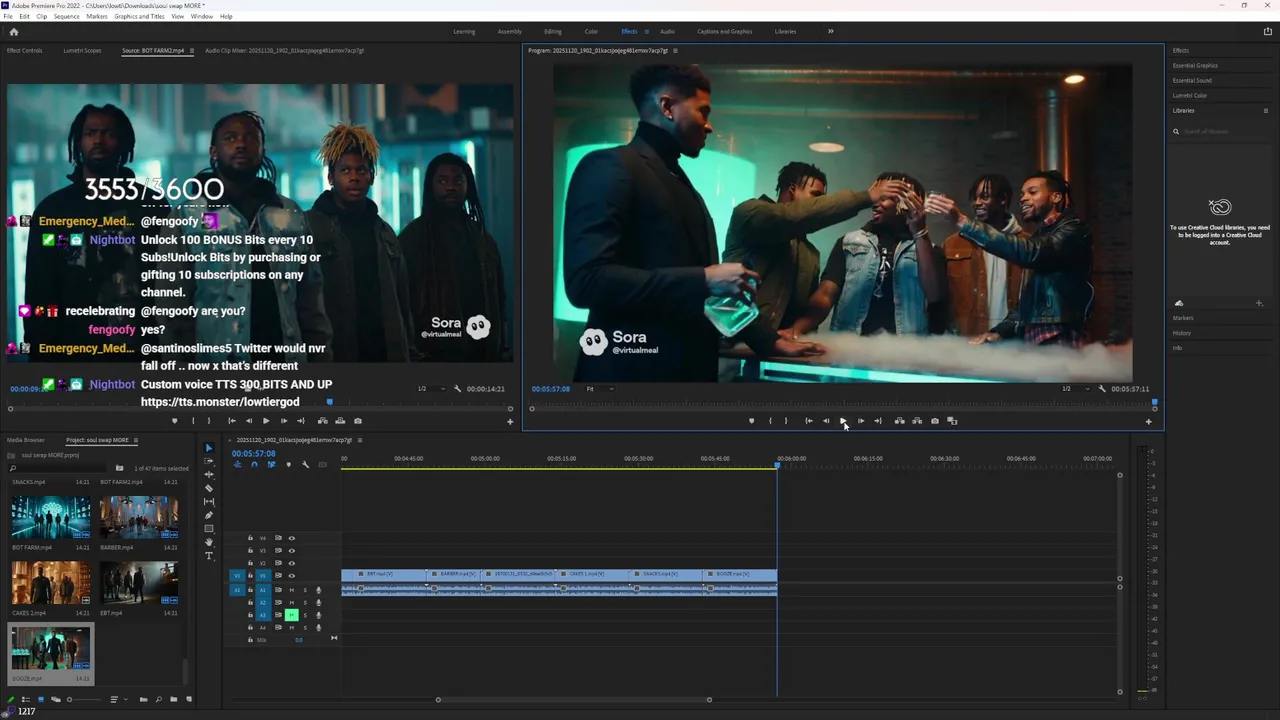Click the Lift button in Program monitor
Viewport: 1280px width, 720px height.
pyautogui.click(x=899, y=421)
